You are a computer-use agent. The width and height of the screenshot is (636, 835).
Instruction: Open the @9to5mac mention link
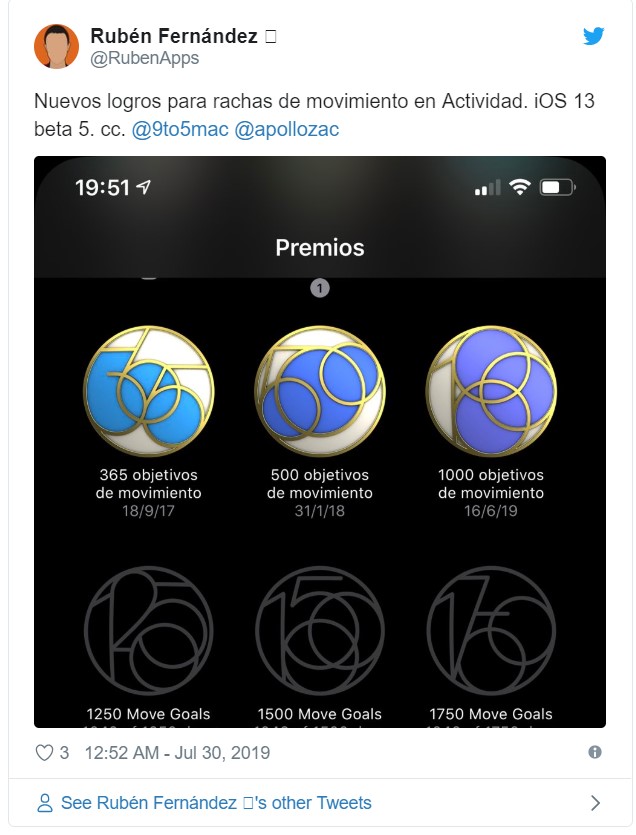(180, 129)
